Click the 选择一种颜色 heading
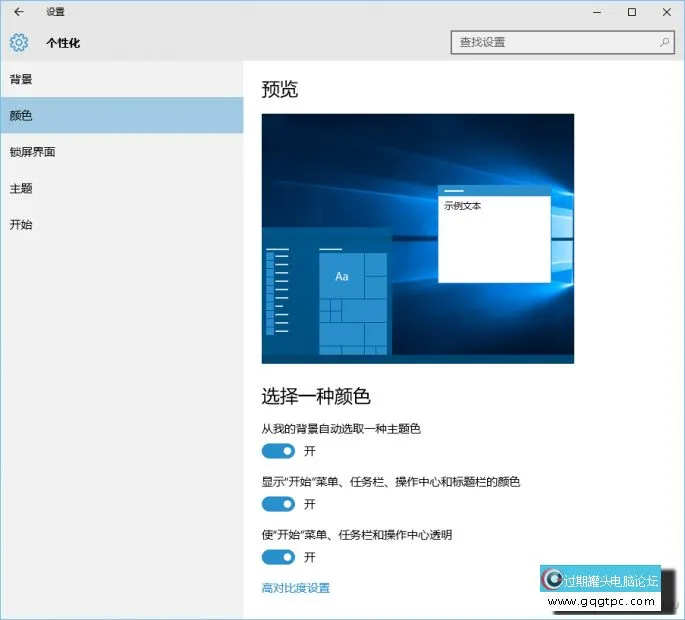This screenshot has height=620, width=685. 316,397
